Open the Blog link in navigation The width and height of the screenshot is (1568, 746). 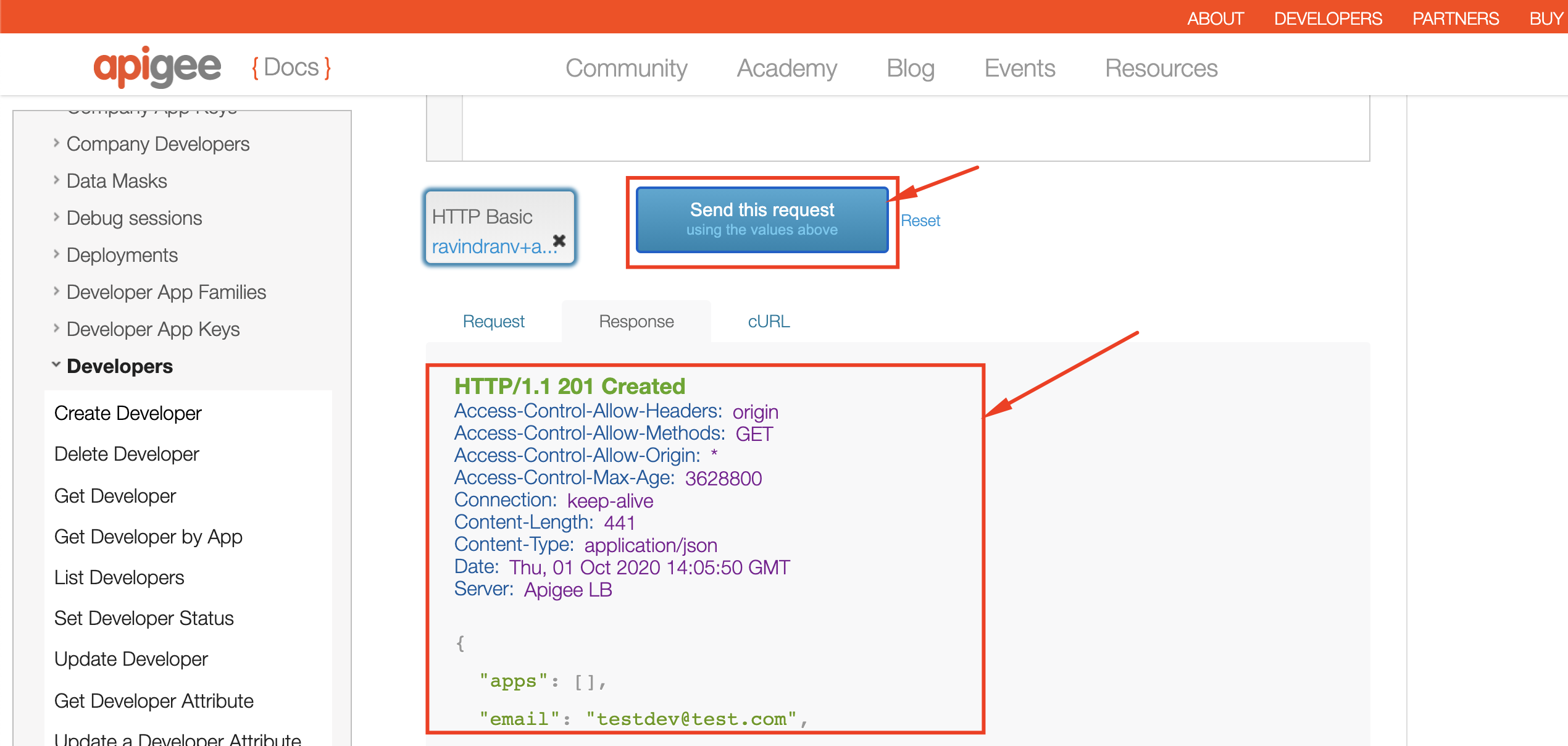click(x=910, y=68)
